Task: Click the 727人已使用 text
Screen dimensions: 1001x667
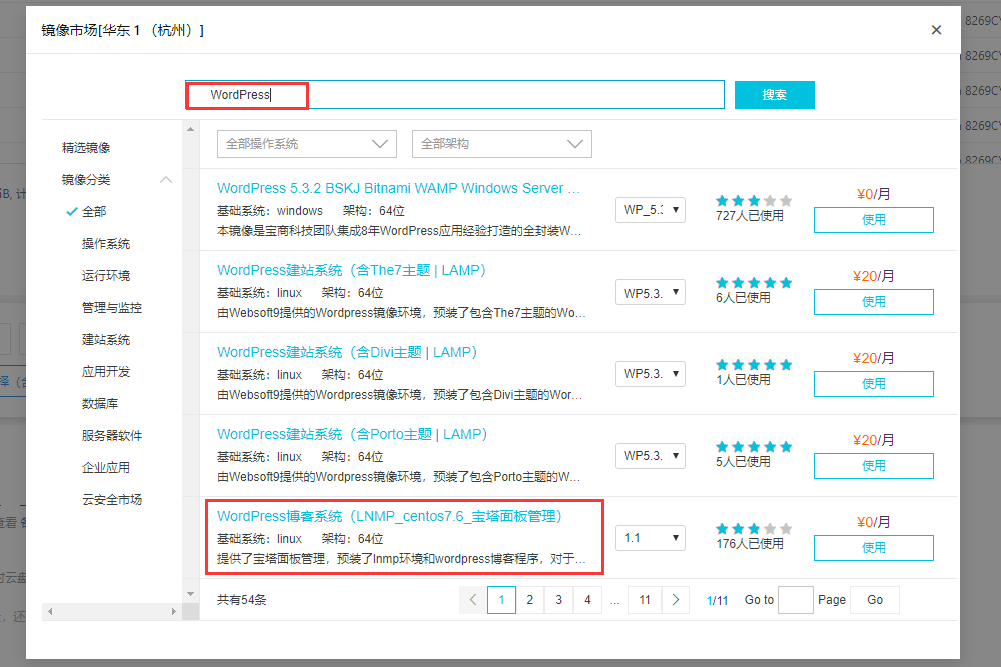Action: 749,216
